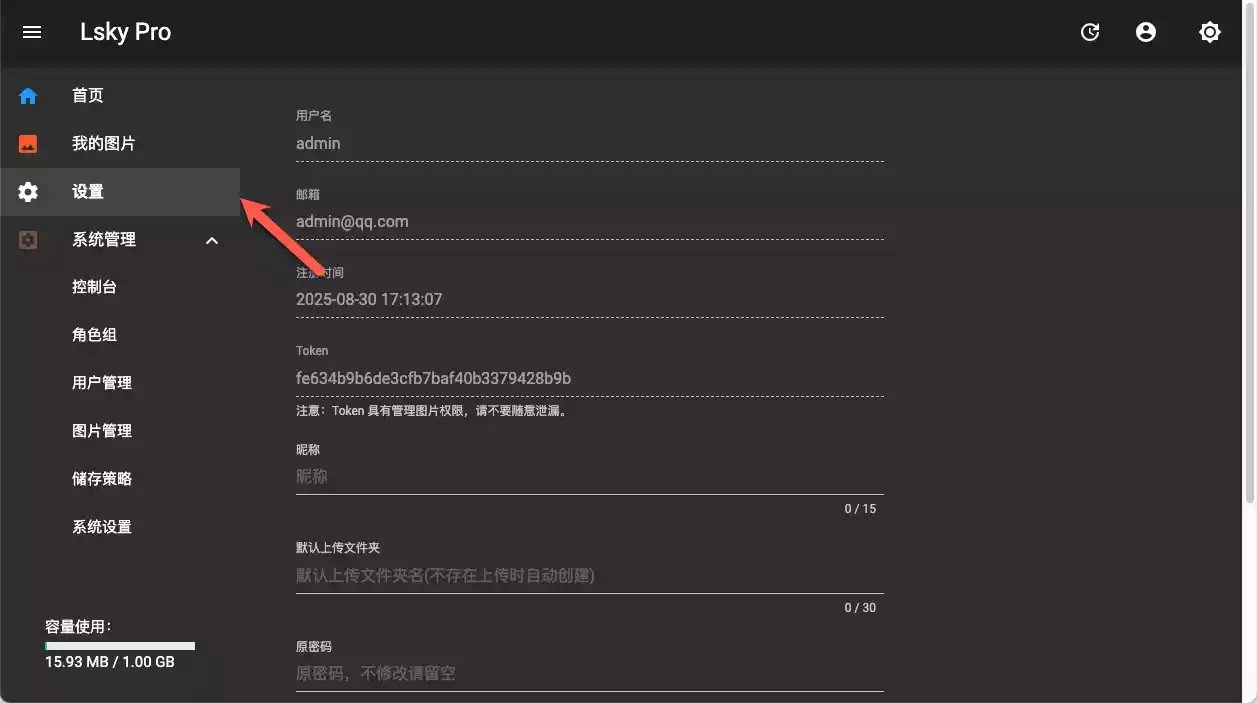The height and width of the screenshot is (703, 1257).
Task: Click the 昵称 input field
Action: point(589,477)
